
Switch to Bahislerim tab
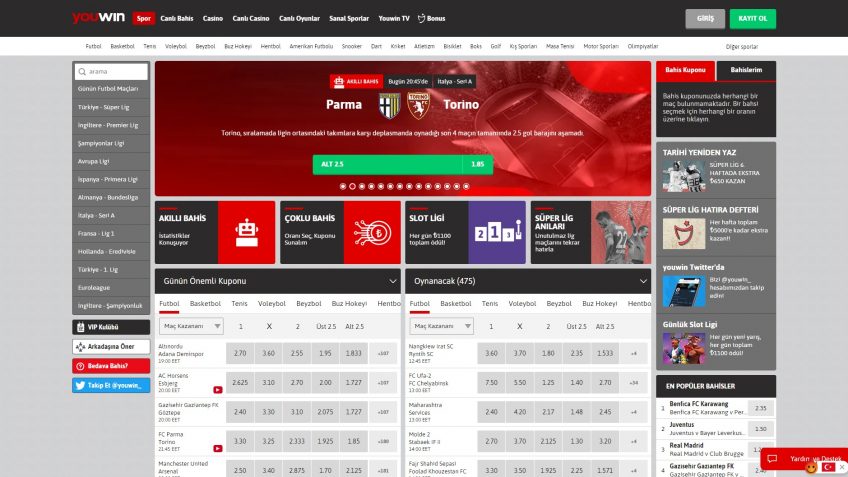746,70
